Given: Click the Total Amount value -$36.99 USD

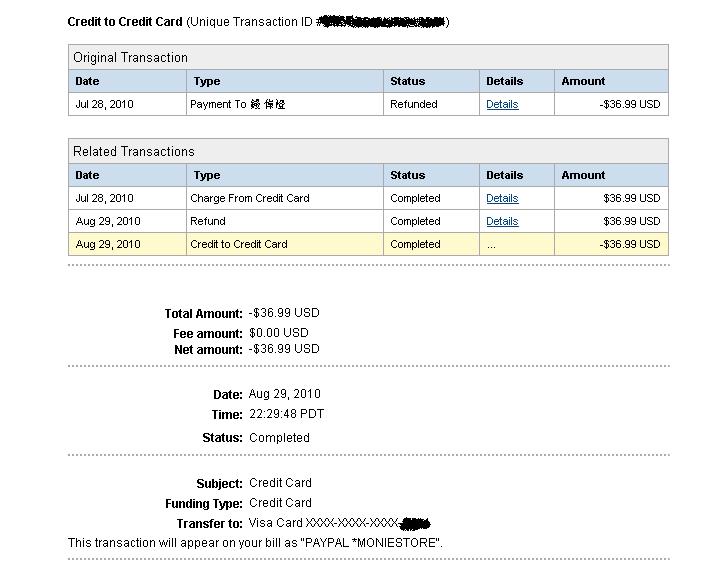Looking at the screenshot, I should pos(284,313).
